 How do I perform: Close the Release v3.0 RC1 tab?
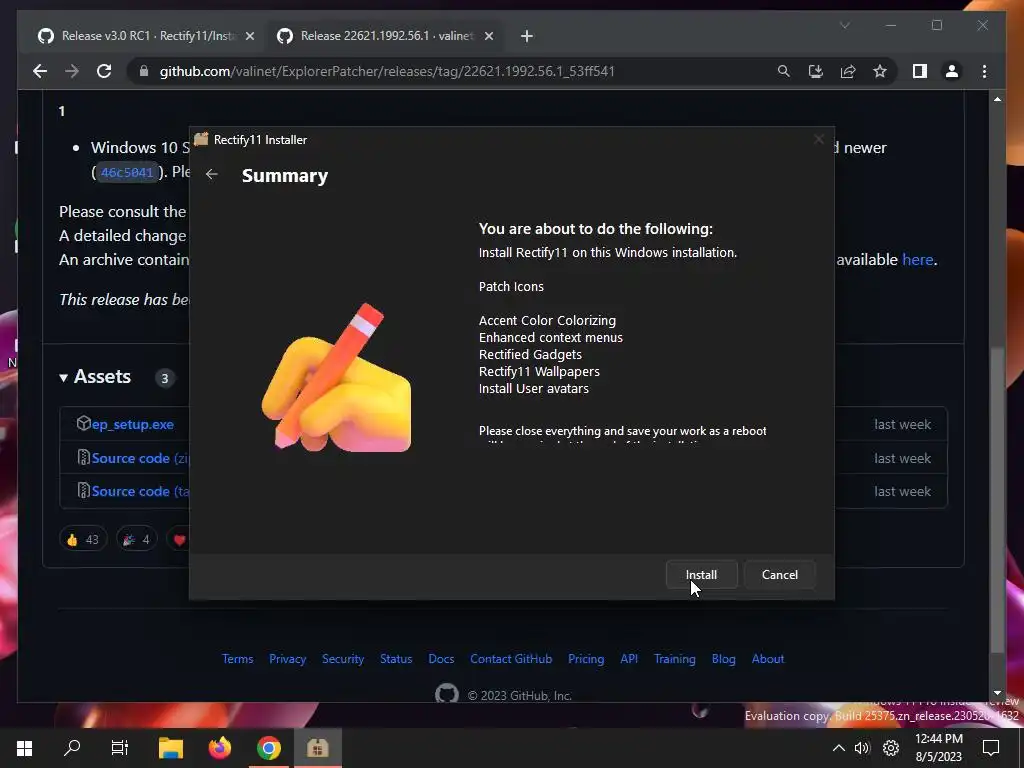tap(249, 36)
